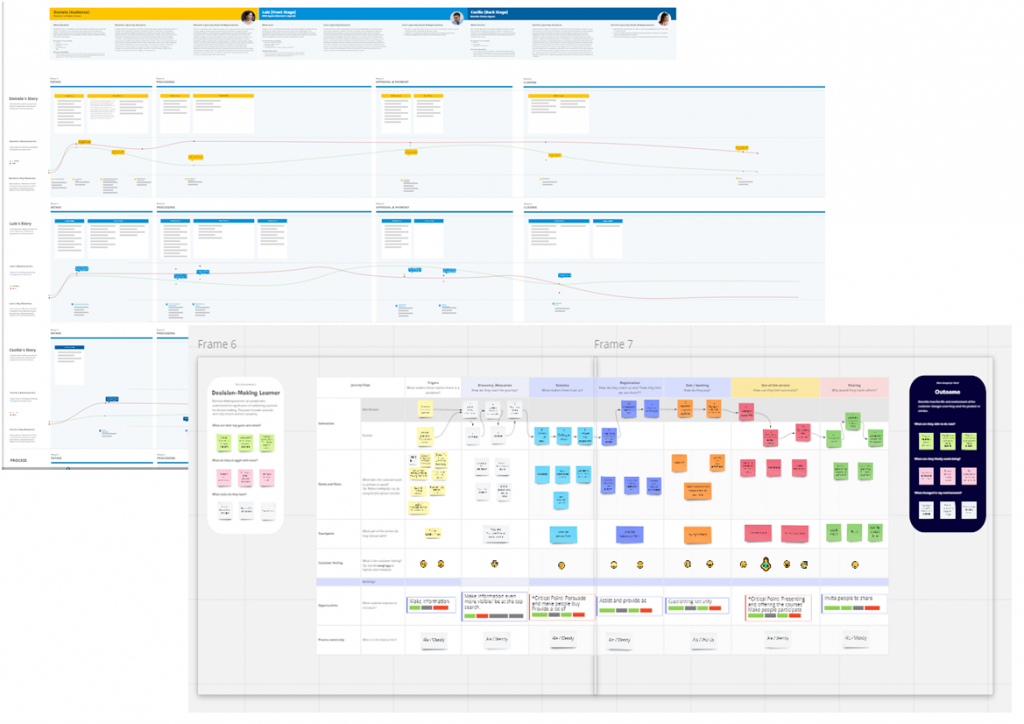Select the Frame 6 title label
Image resolution: width=1024 pixels, height=724 pixels.
(217, 344)
